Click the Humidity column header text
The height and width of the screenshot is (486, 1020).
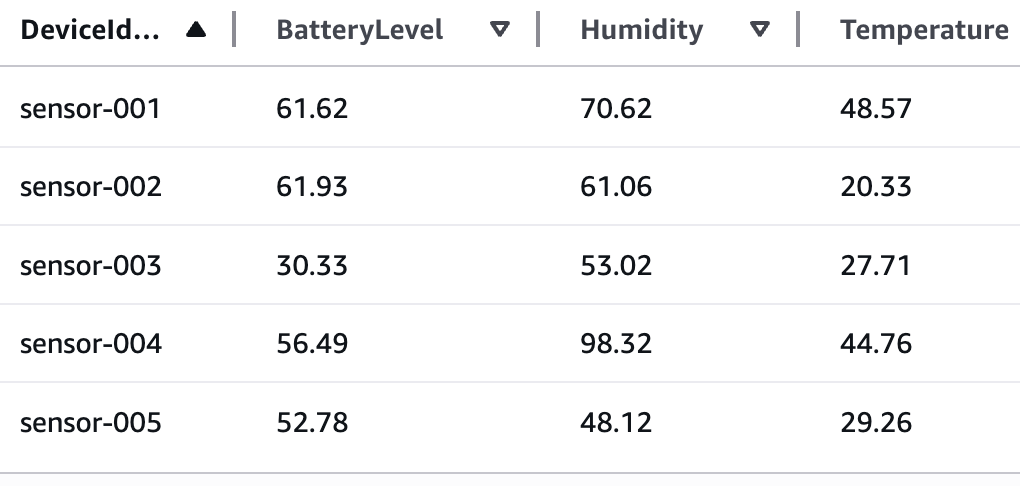point(642,30)
